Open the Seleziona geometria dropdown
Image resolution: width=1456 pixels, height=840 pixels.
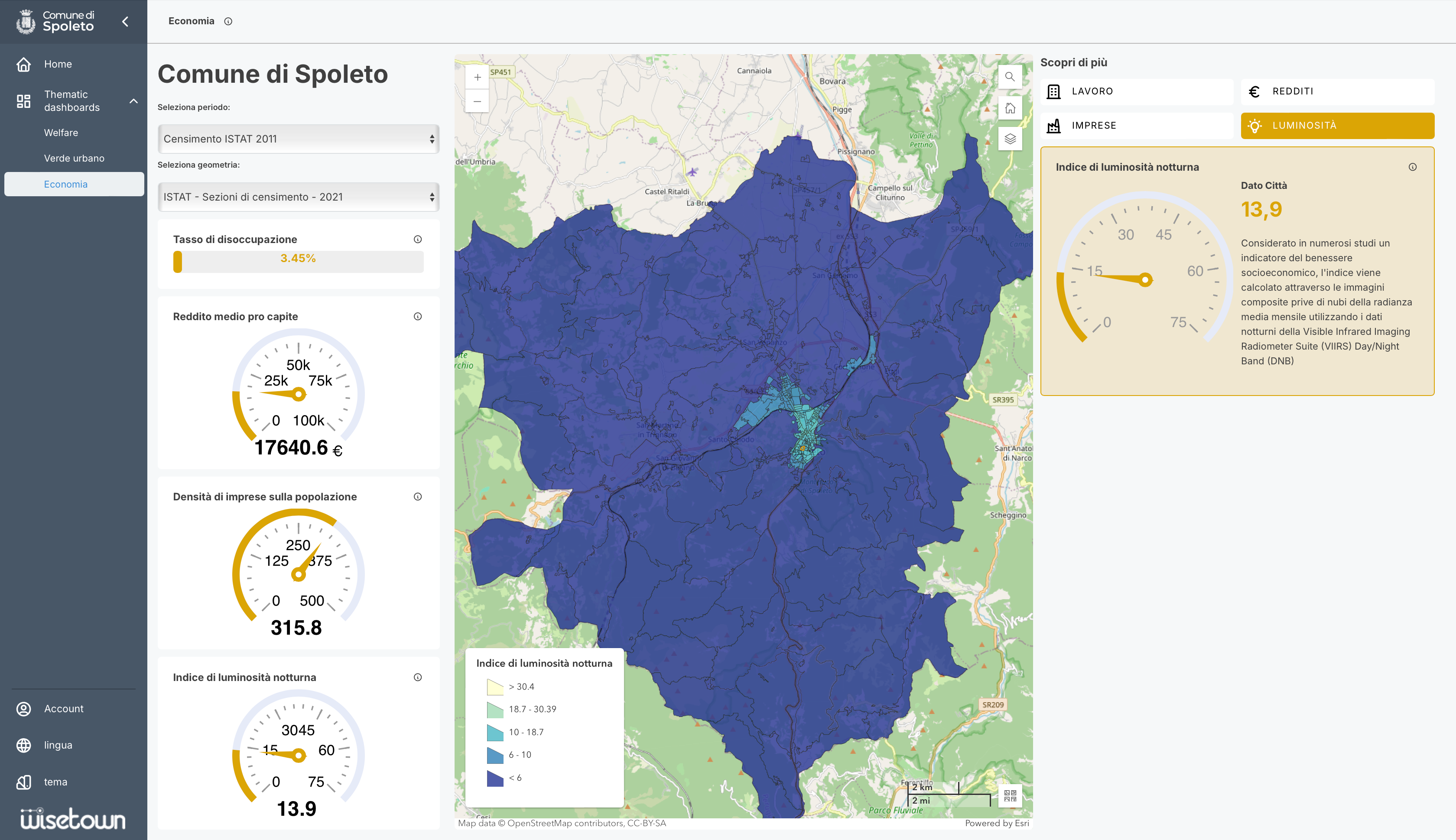(299, 197)
